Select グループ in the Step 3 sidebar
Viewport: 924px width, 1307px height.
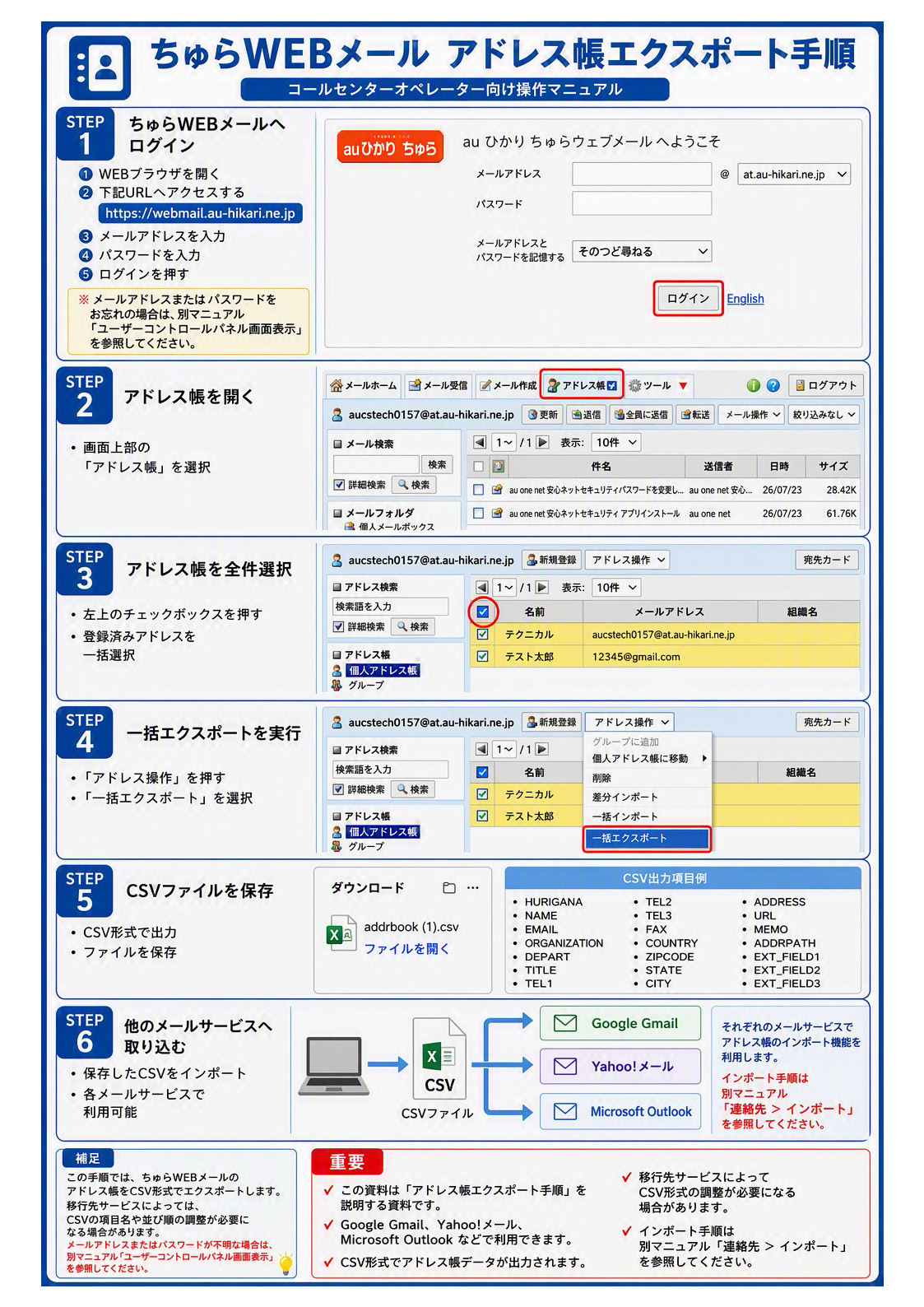(x=359, y=685)
